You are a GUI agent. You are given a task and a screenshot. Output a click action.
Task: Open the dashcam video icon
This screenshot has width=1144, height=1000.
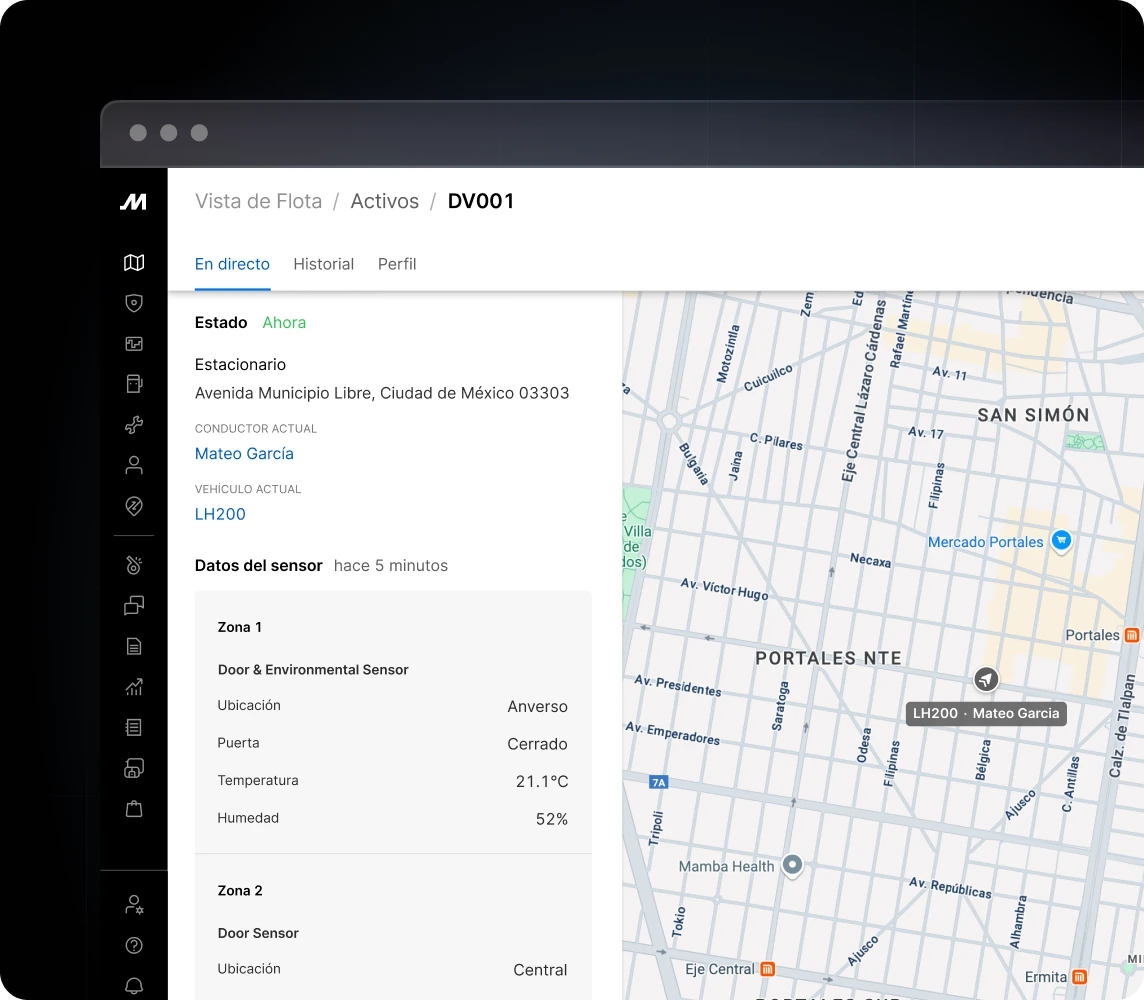click(133, 343)
